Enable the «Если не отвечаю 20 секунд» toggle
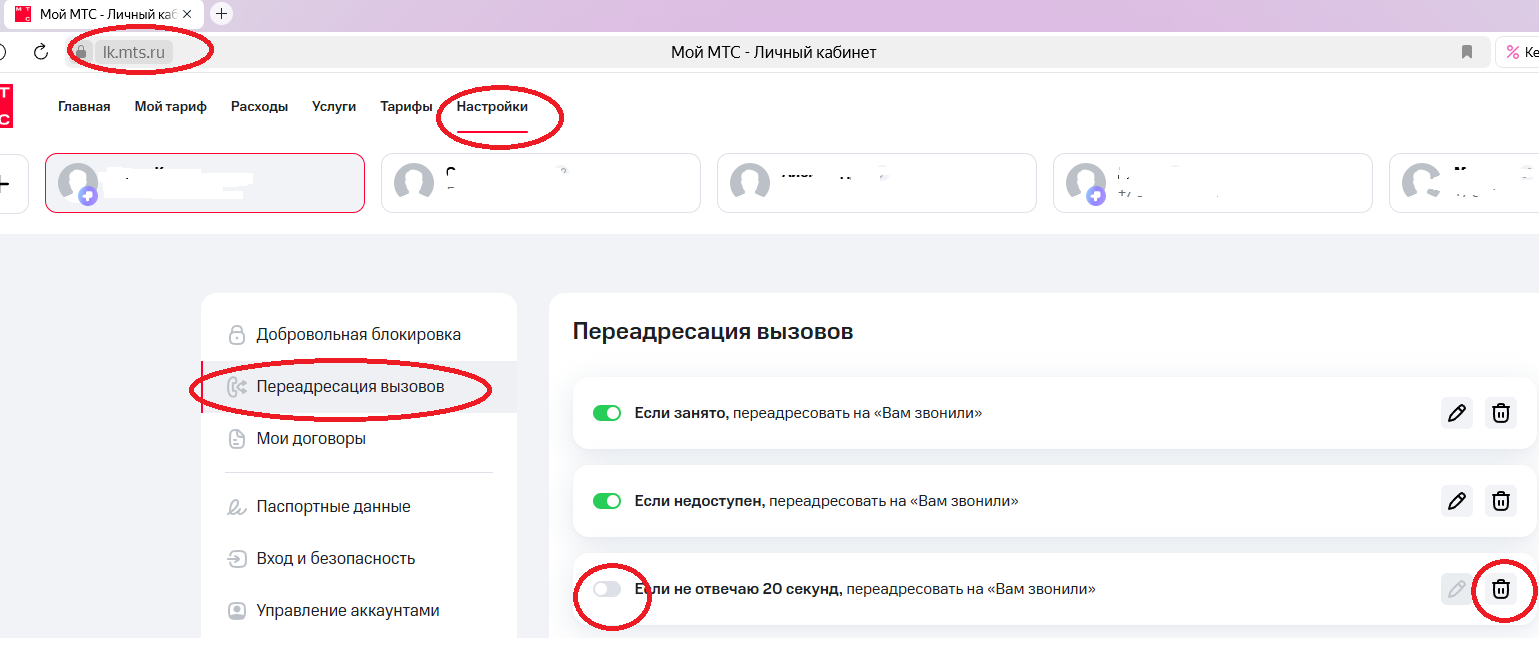The width and height of the screenshot is (1539, 648). (x=607, y=589)
